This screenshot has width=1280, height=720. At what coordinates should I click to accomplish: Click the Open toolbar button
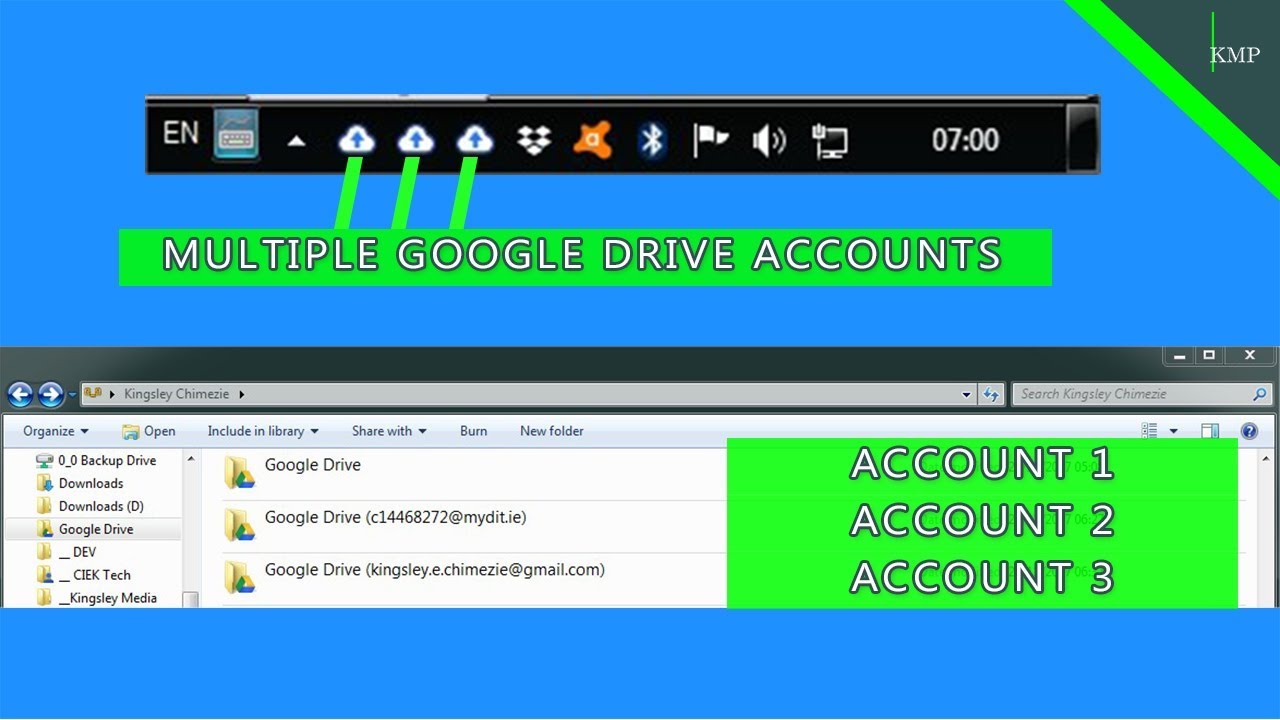click(148, 431)
